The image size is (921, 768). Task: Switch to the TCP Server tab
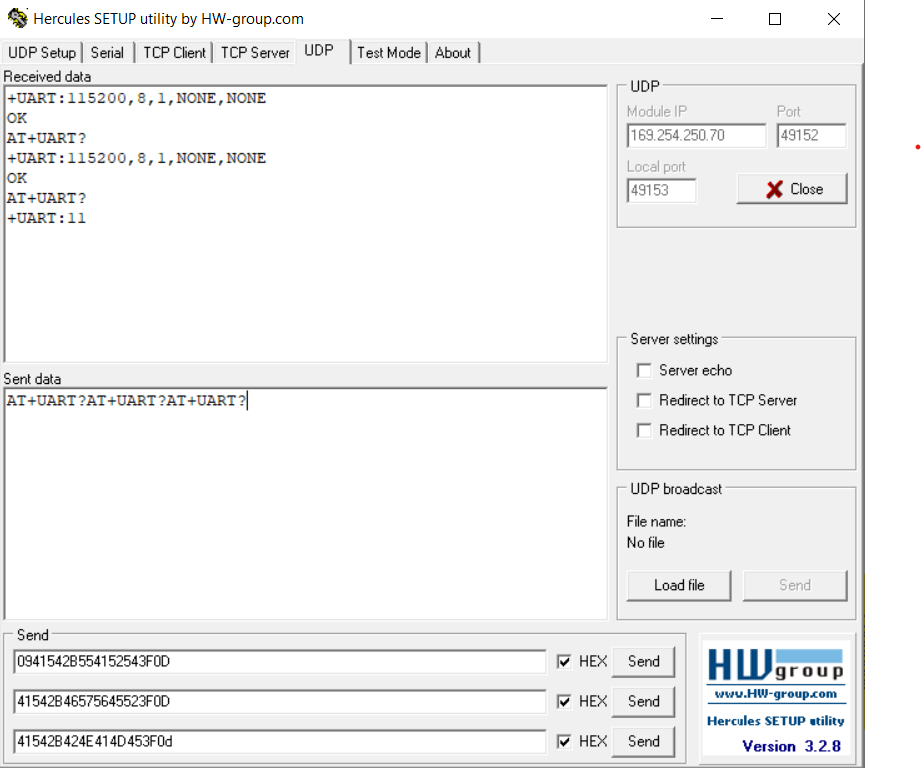254,52
